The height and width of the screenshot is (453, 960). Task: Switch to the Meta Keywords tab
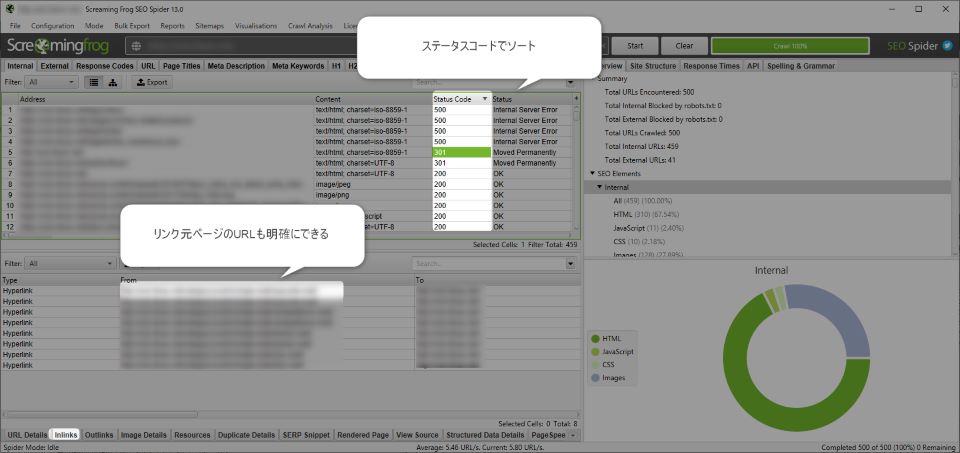(298, 66)
